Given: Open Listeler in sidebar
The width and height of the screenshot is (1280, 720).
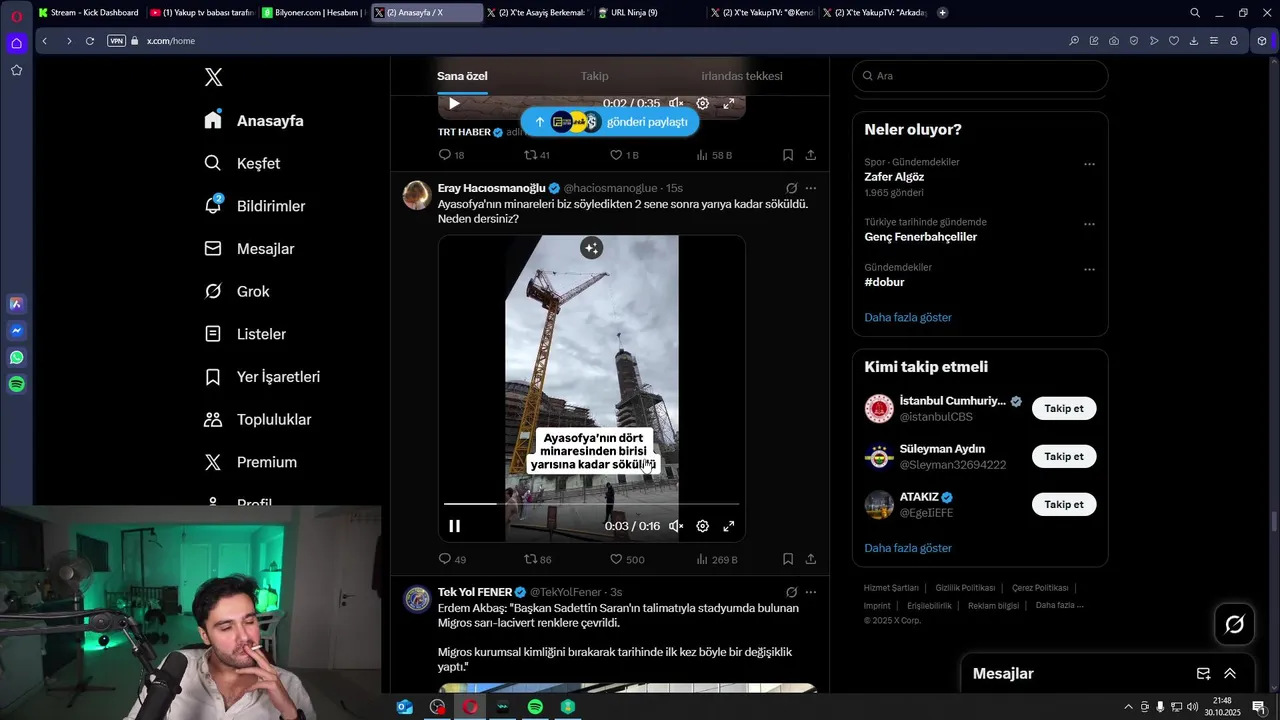Looking at the screenshot, I should click(x=245, y=334).
